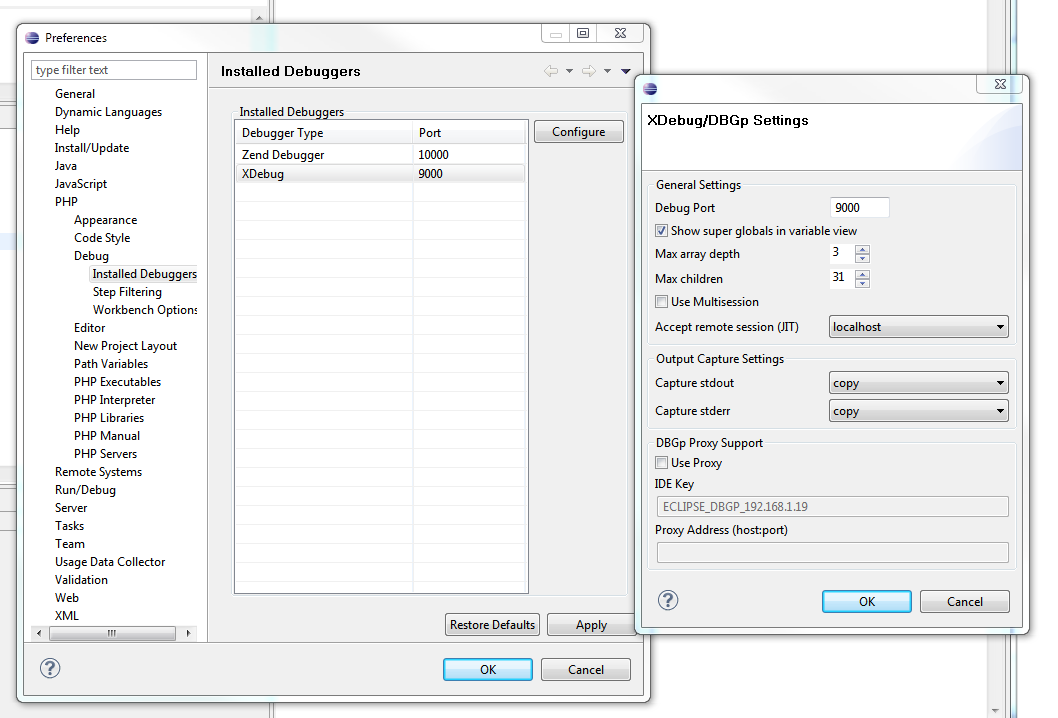This screenshot has height=718, width=1058.
Task: Open back history dropdown arrow
Action: tap(569, 71)
